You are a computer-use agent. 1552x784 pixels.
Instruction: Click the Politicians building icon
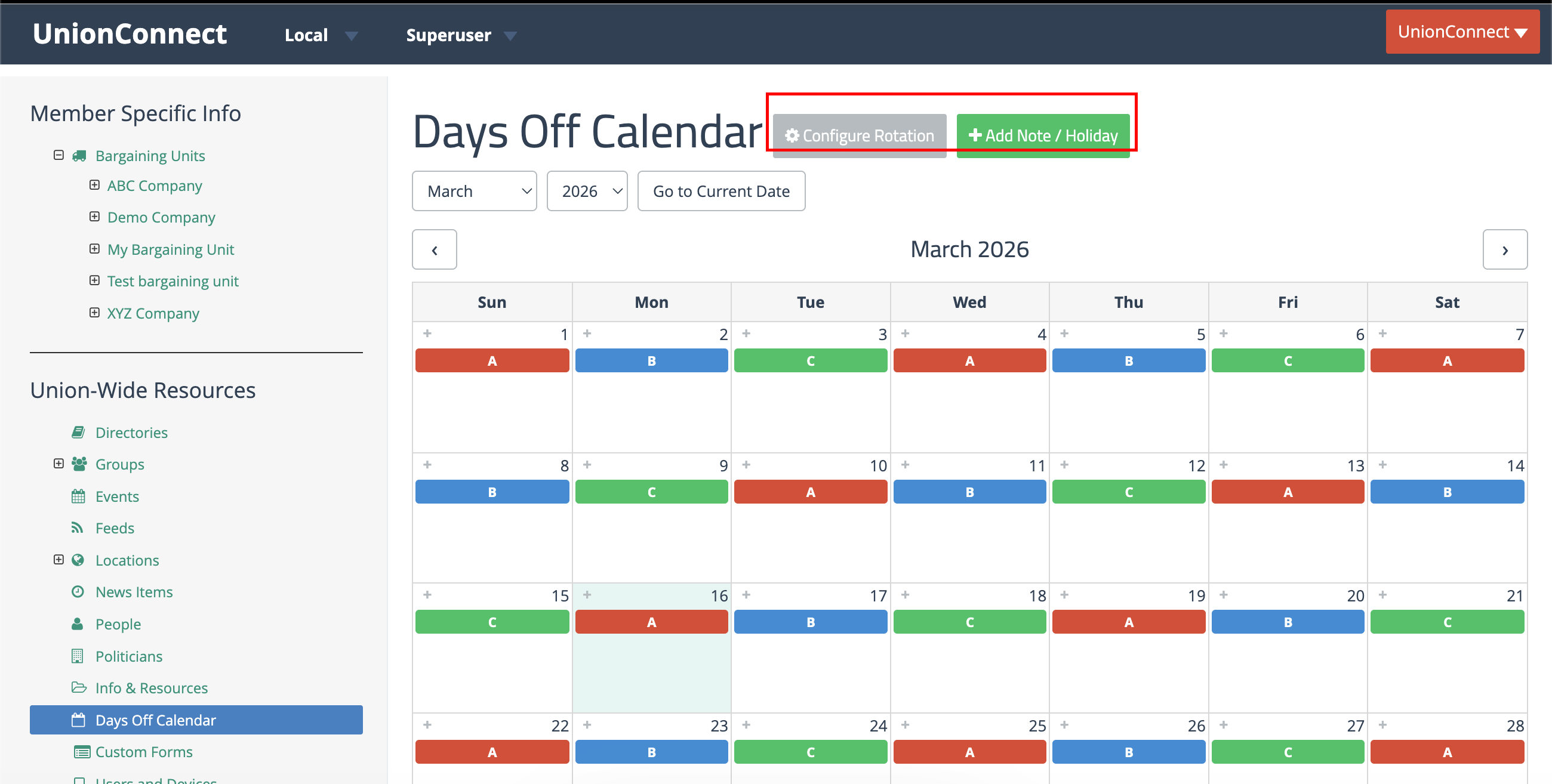[78, 656]
